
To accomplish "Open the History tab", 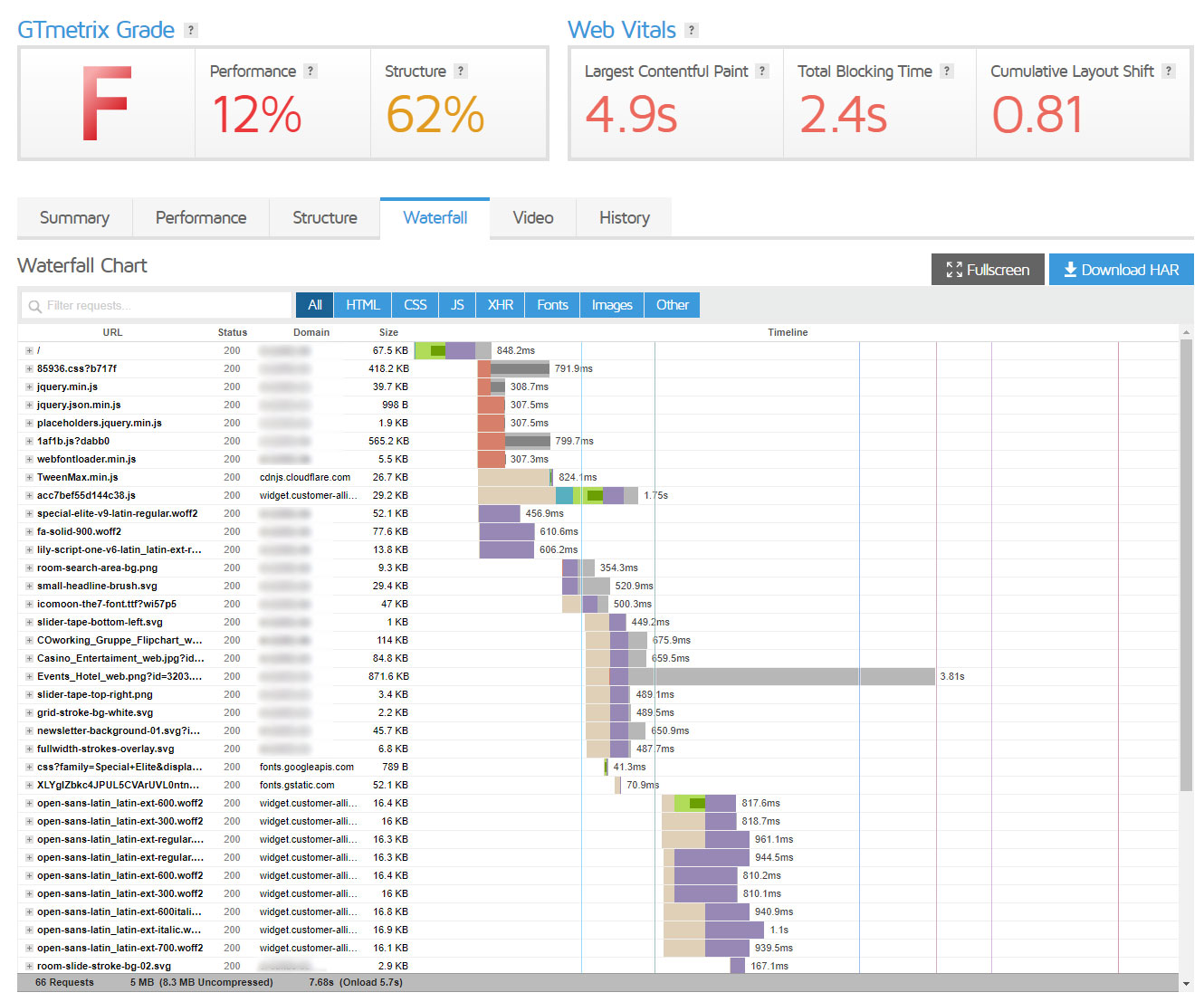I will coord(624,217).
